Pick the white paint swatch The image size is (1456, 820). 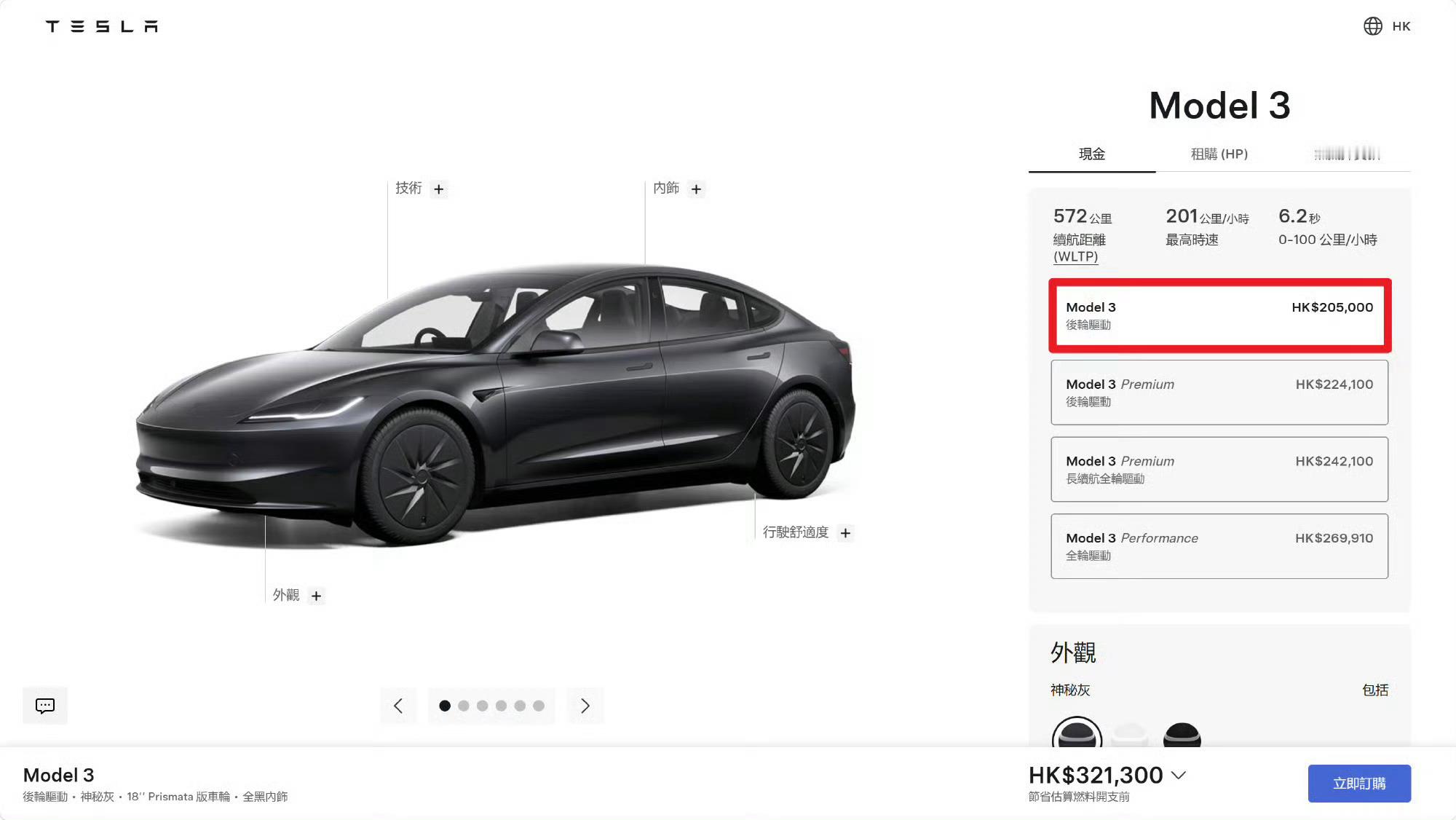(1130, 736)
